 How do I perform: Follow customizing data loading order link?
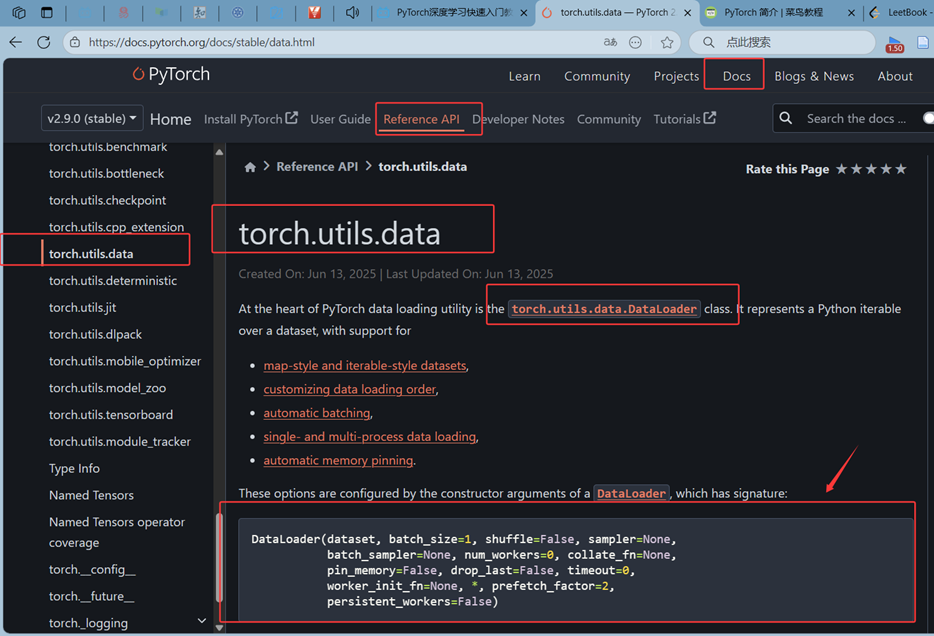click(350, 389)
